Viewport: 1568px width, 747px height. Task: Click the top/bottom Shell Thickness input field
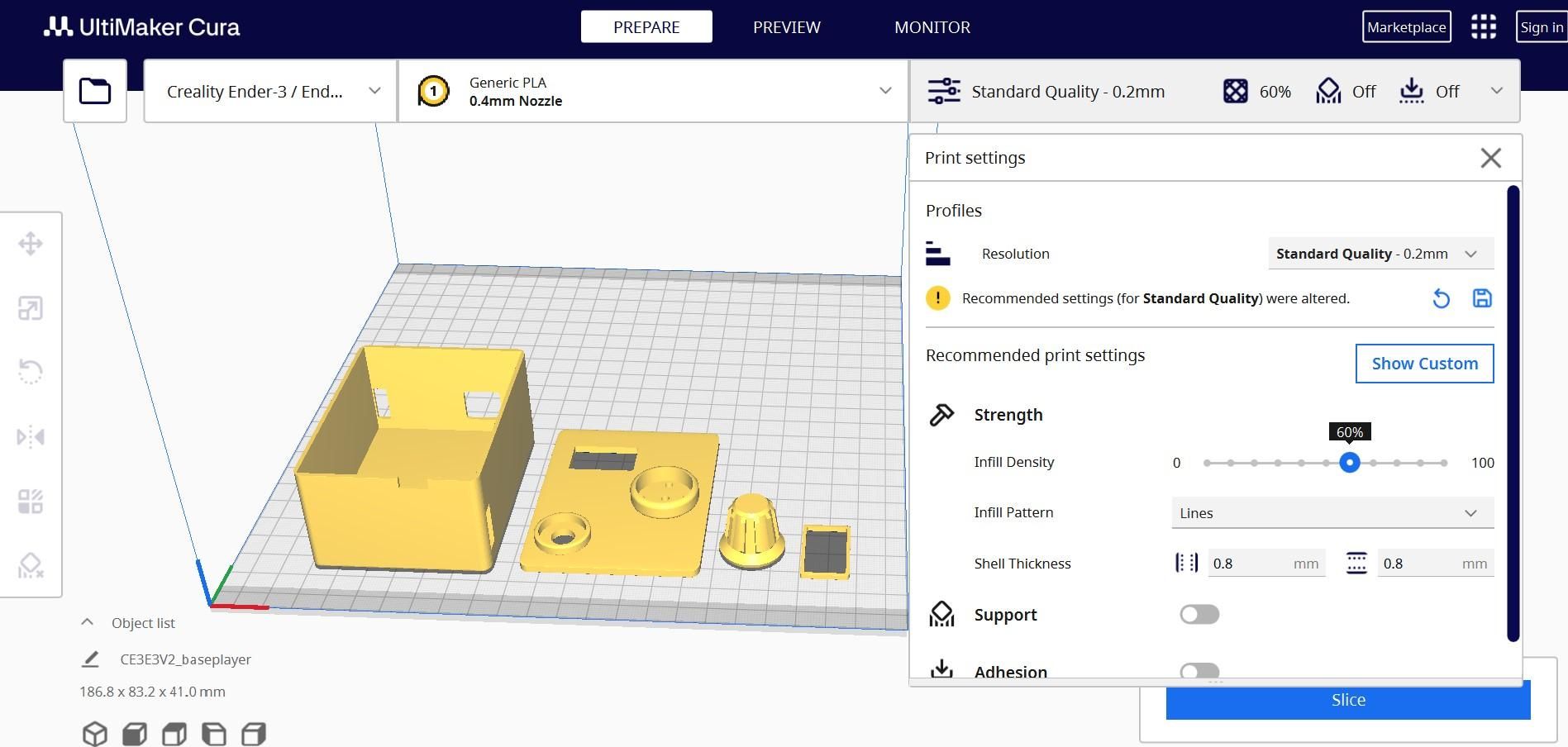(x=1435, y=564)
